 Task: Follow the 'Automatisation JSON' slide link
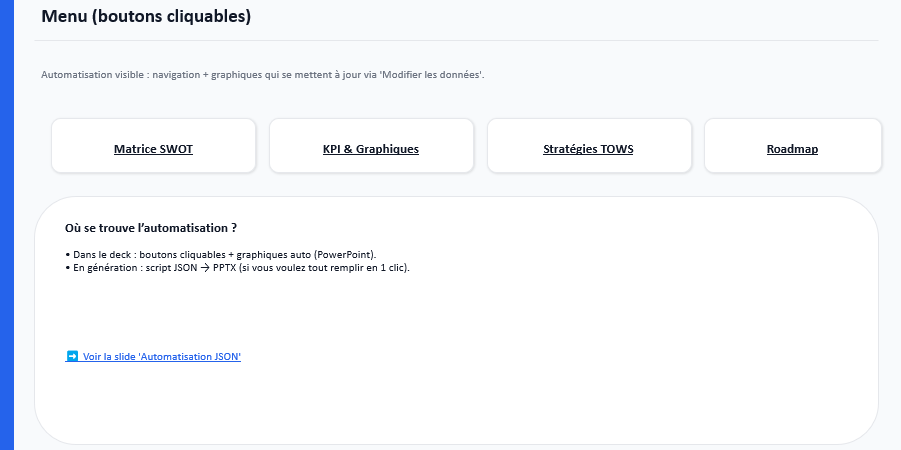point(162,356)
